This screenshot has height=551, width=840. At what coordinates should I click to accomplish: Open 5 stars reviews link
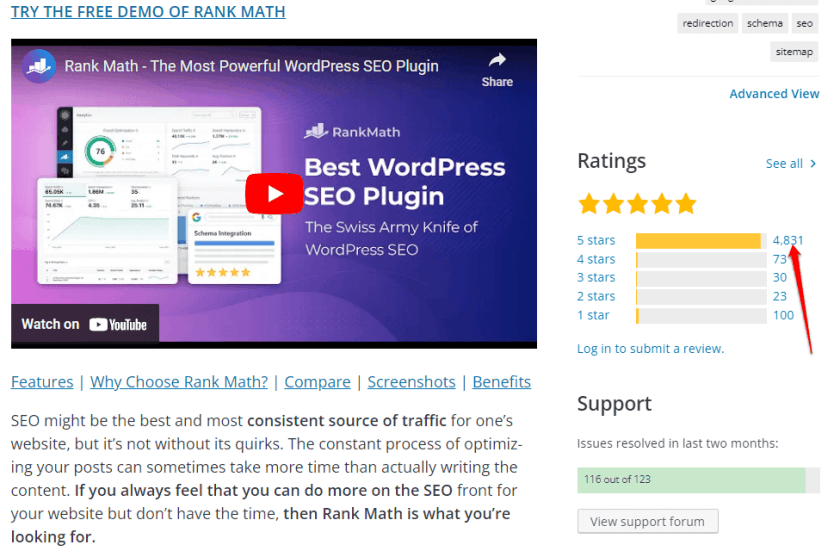coord(596,240)
